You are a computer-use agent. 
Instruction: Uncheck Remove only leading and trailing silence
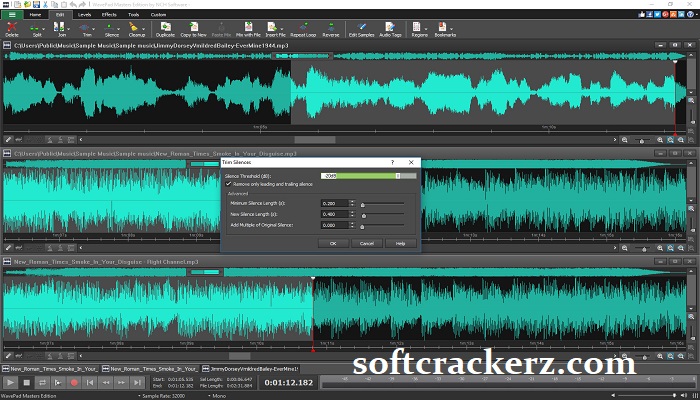coord(229,184)
